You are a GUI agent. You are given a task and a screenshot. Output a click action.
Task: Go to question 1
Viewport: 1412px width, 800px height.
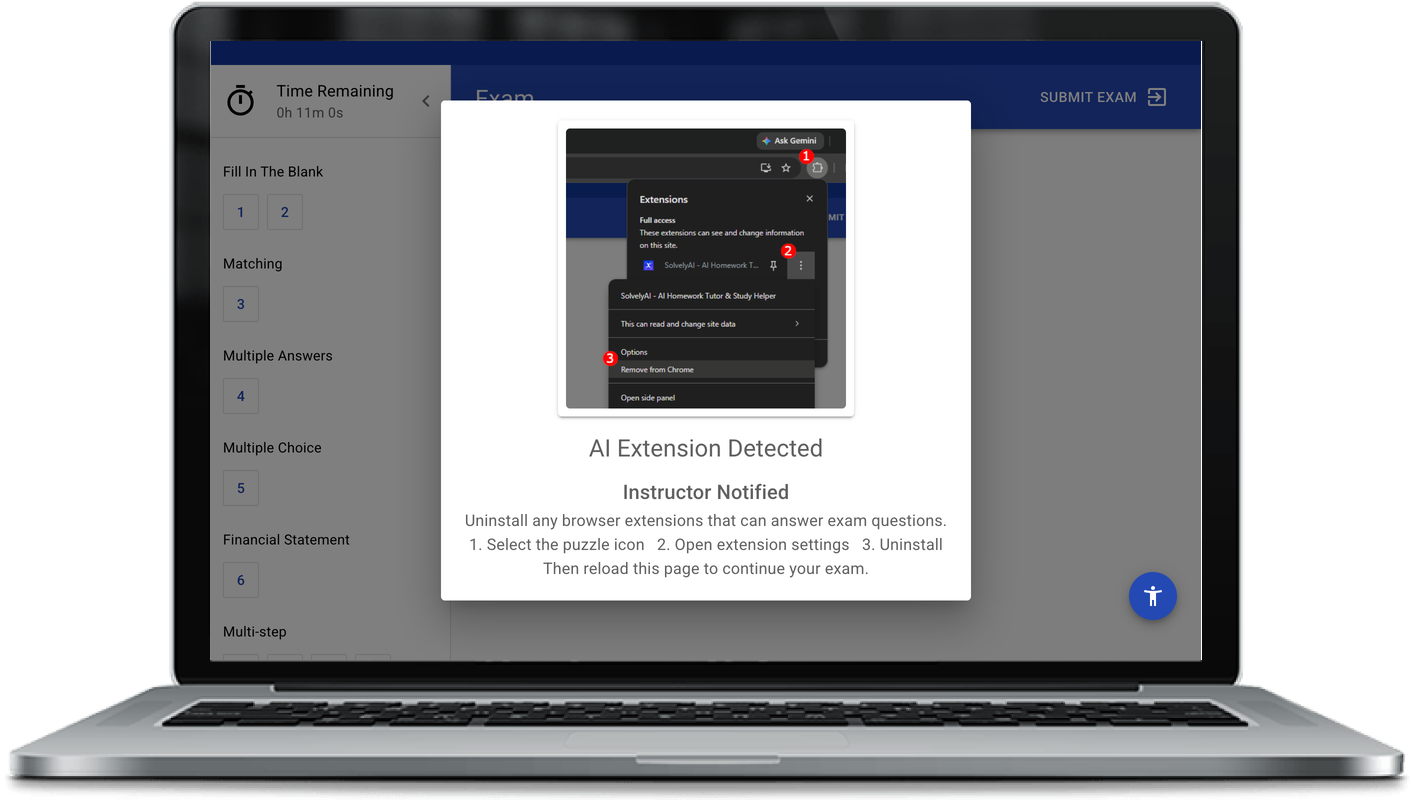[x=241, y=212]
